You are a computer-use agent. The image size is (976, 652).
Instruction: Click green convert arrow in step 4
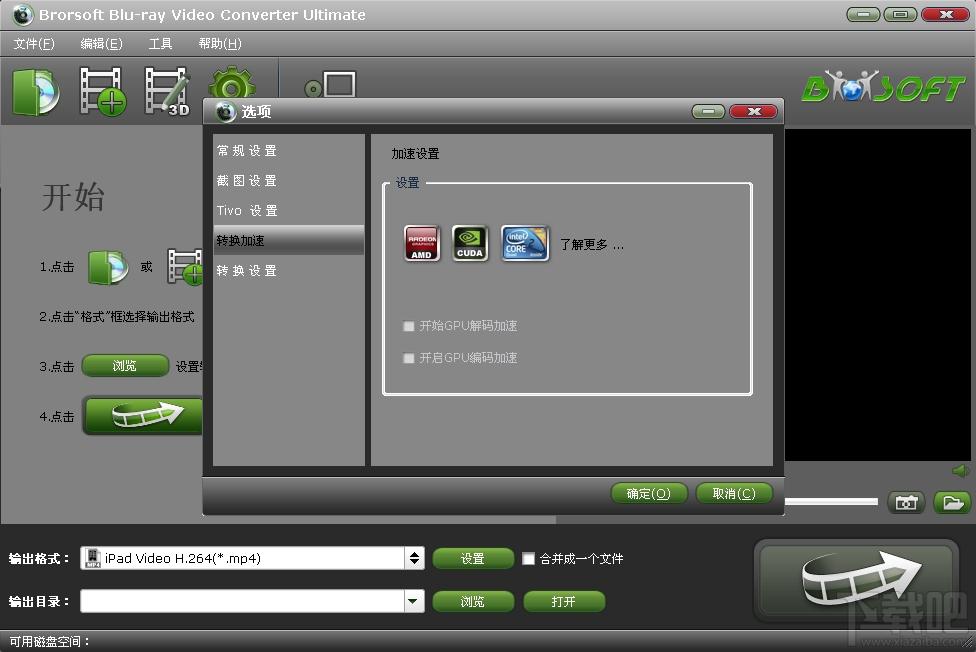point(143,415)
